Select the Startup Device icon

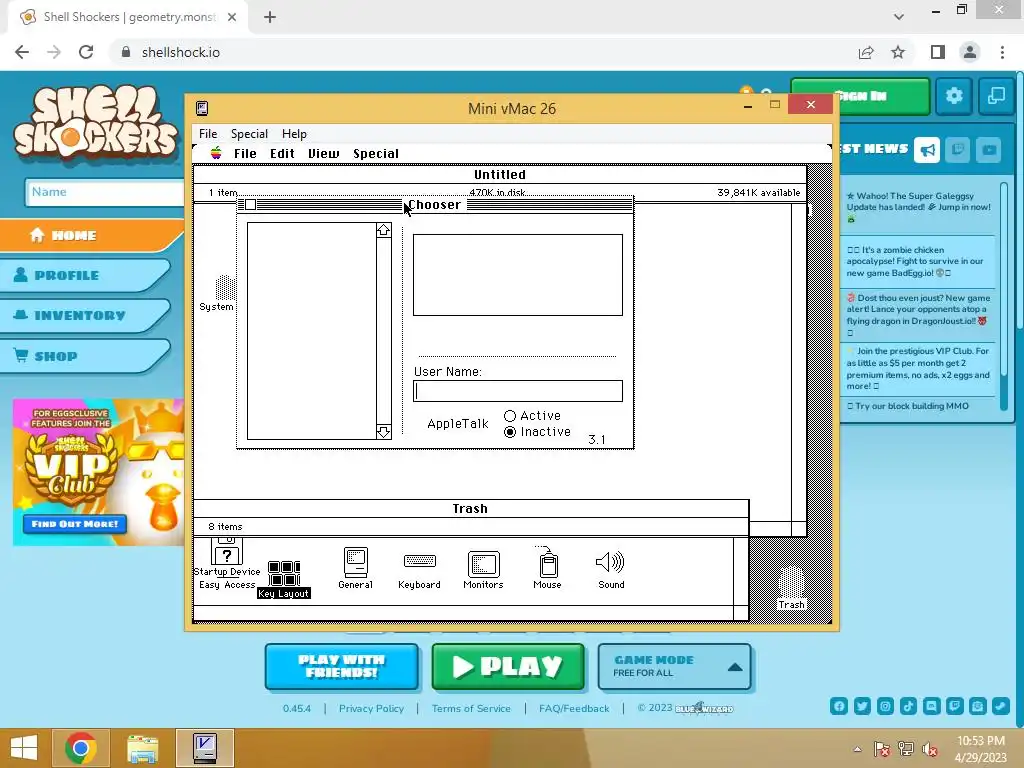click(x=227, y=556)
